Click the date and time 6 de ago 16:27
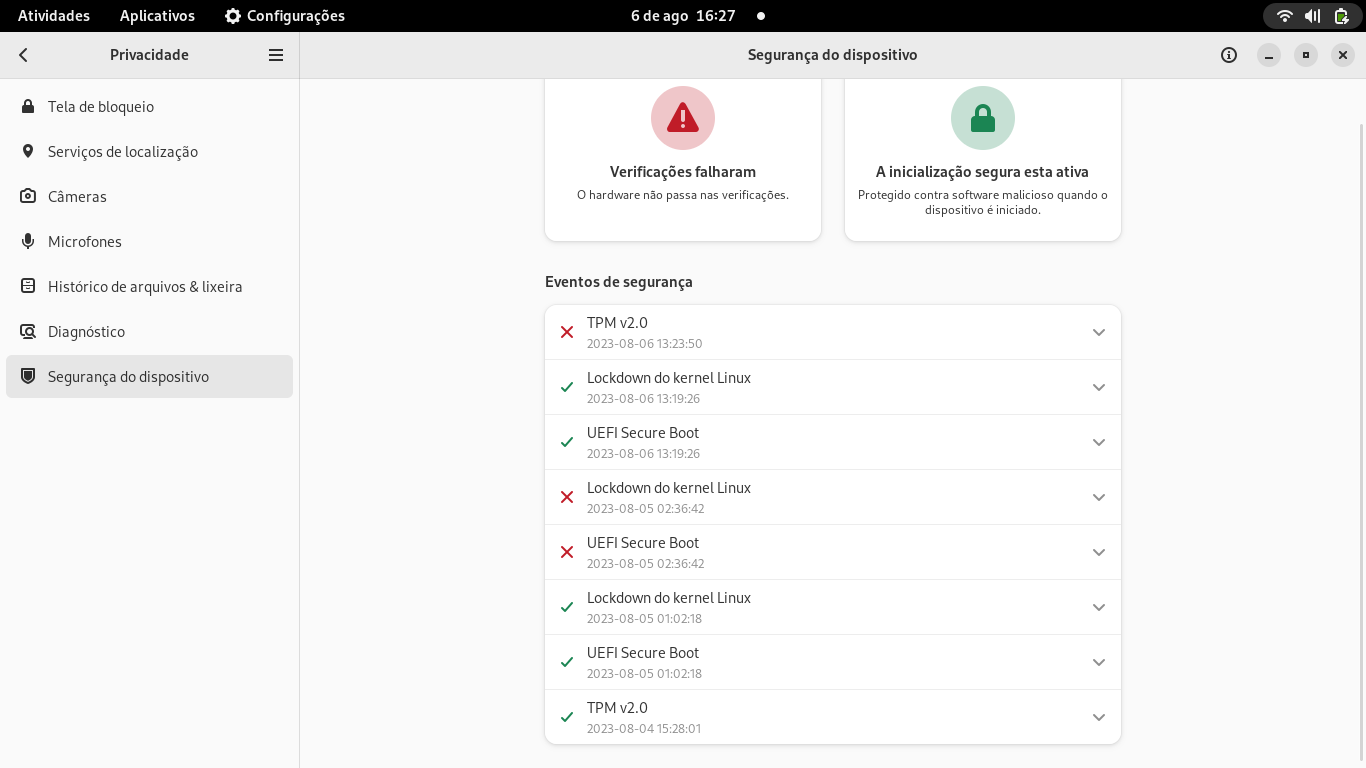The image size is (1366, 768). point(683,16)
